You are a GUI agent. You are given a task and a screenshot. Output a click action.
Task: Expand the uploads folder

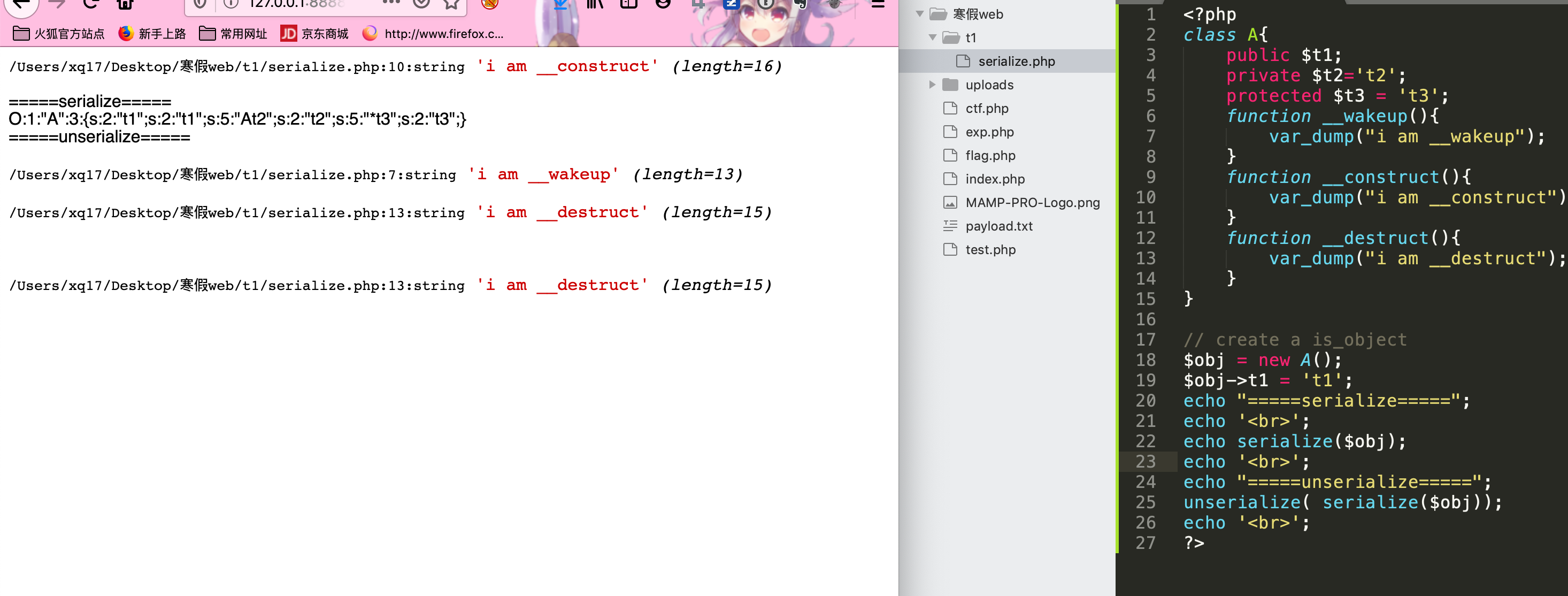click(933, 85)
